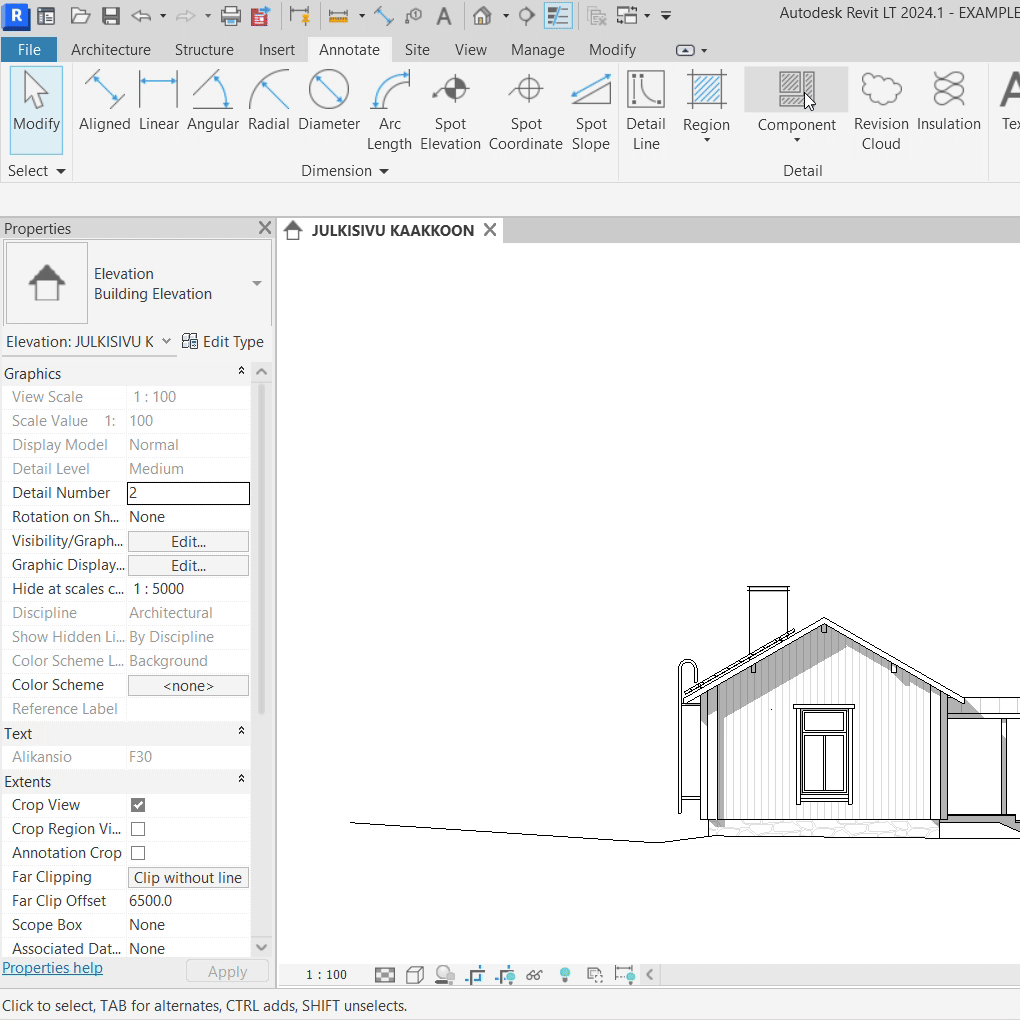Open the Manage ribbon tab
The width and height of the screenshot is (1020, 1020).
pos(537,50)
